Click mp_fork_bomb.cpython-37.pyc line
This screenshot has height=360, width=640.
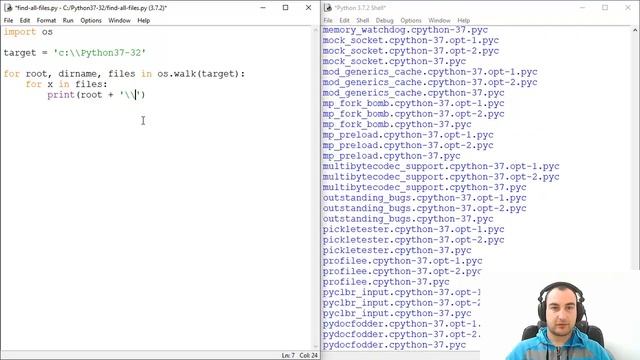[397, 124]
